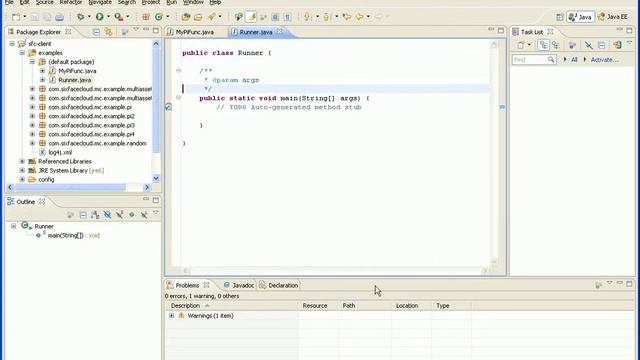
Task: Click the Problems view filter icon
Action: tap(598, 285)
